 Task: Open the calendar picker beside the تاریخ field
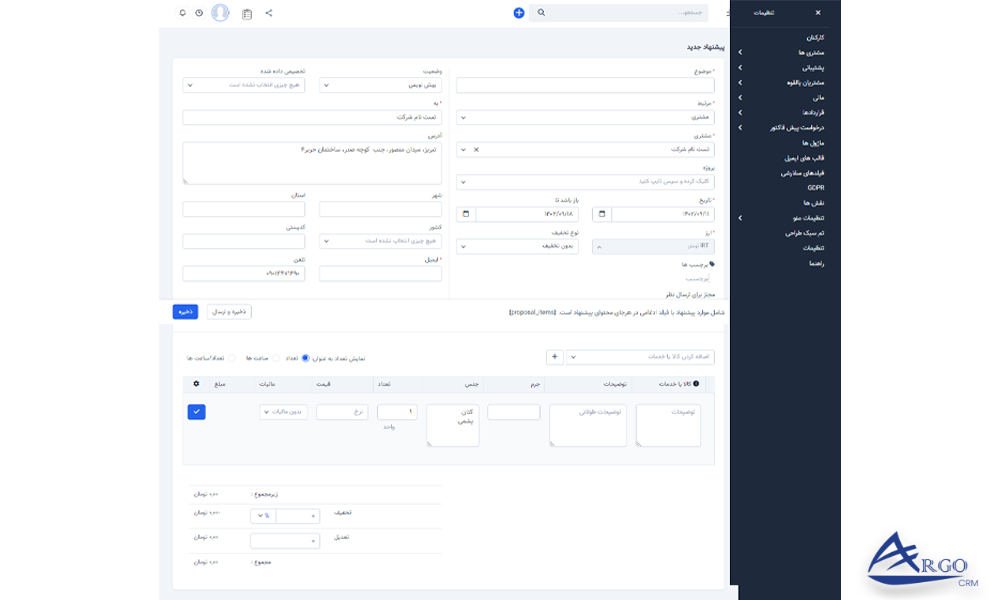pos(600,213)
